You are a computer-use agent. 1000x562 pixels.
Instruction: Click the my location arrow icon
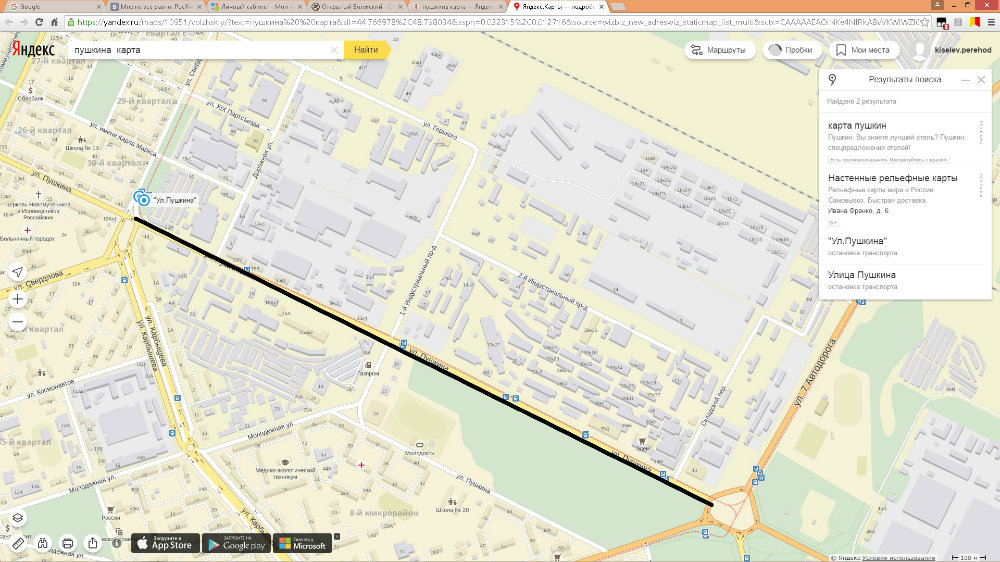pos(17,273)
